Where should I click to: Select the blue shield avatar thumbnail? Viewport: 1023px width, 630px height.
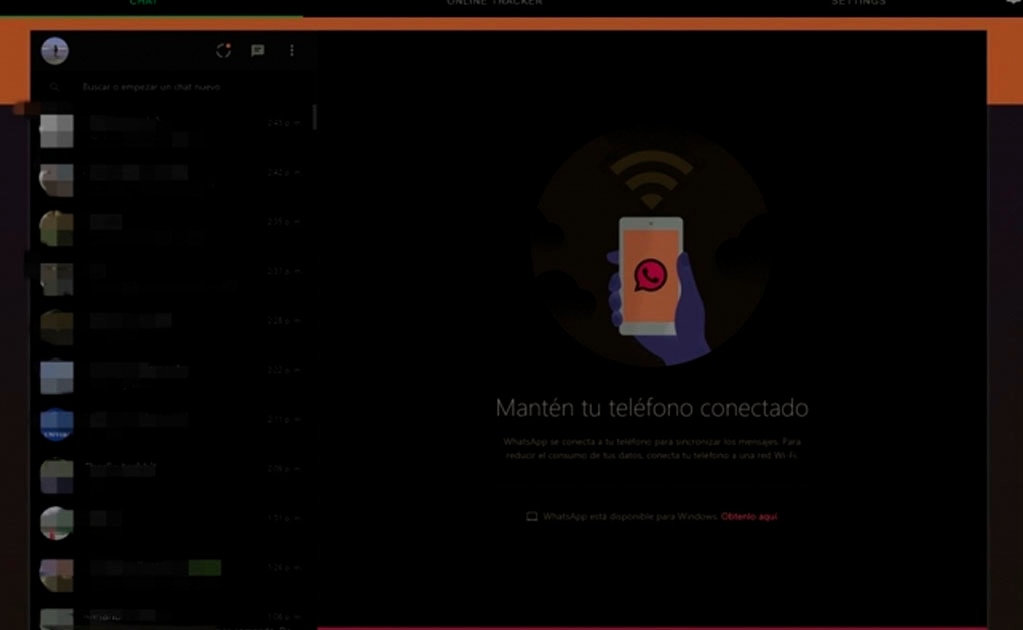[x=56, y=424]
